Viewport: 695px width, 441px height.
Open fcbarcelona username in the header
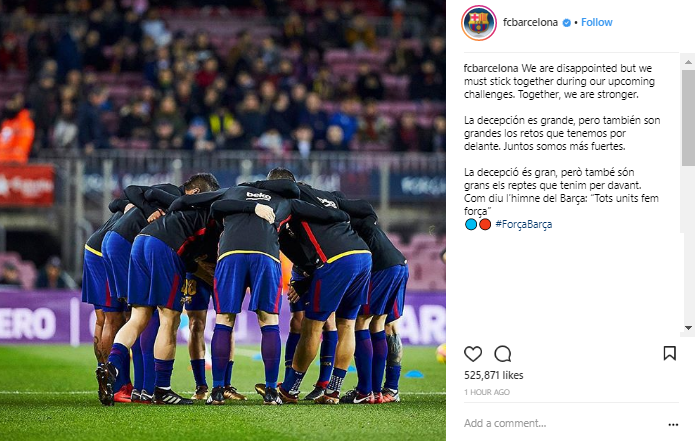click(530, 22)
